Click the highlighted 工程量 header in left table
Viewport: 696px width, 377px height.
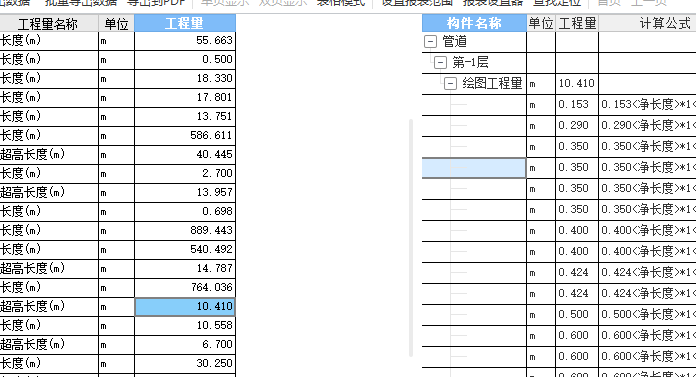(x=185, y=23)
